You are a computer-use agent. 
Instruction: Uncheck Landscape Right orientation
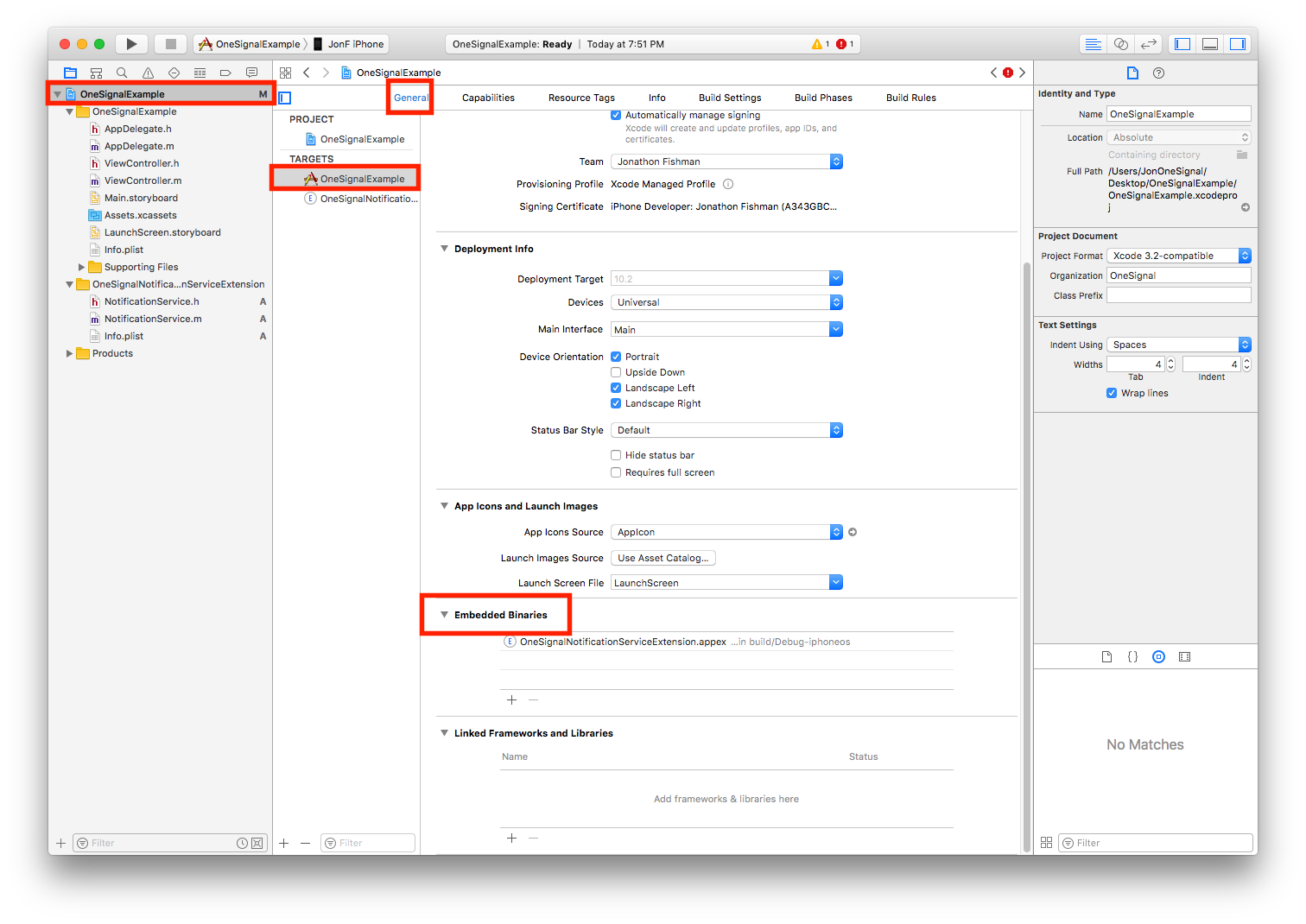click(616, 403)
